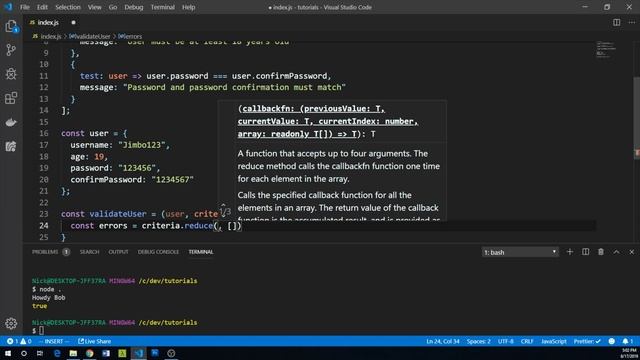Open the Source Control view
This screenshot has height=360, width=640.
11,50
